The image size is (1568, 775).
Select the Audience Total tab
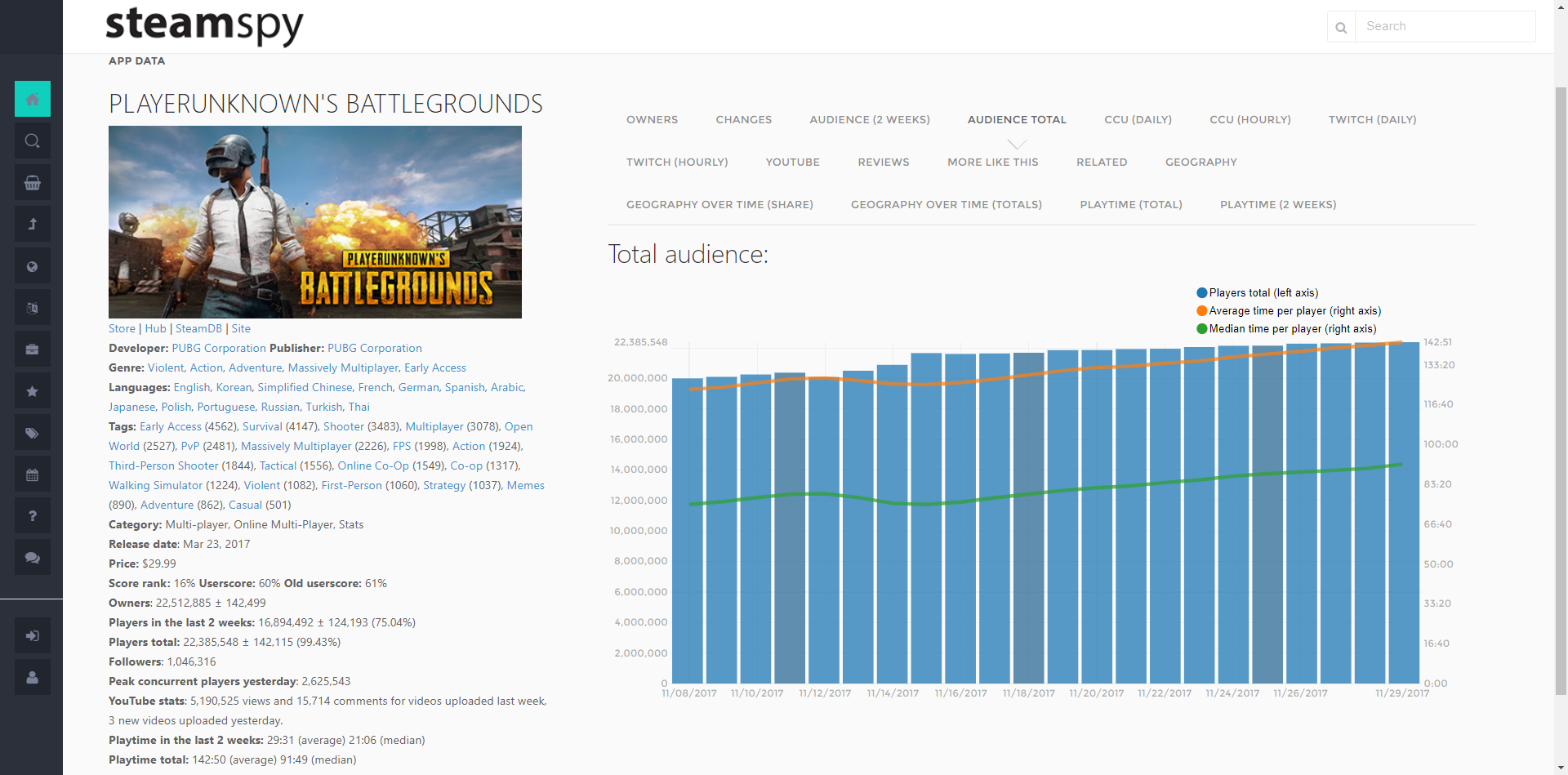point(1017,119)
